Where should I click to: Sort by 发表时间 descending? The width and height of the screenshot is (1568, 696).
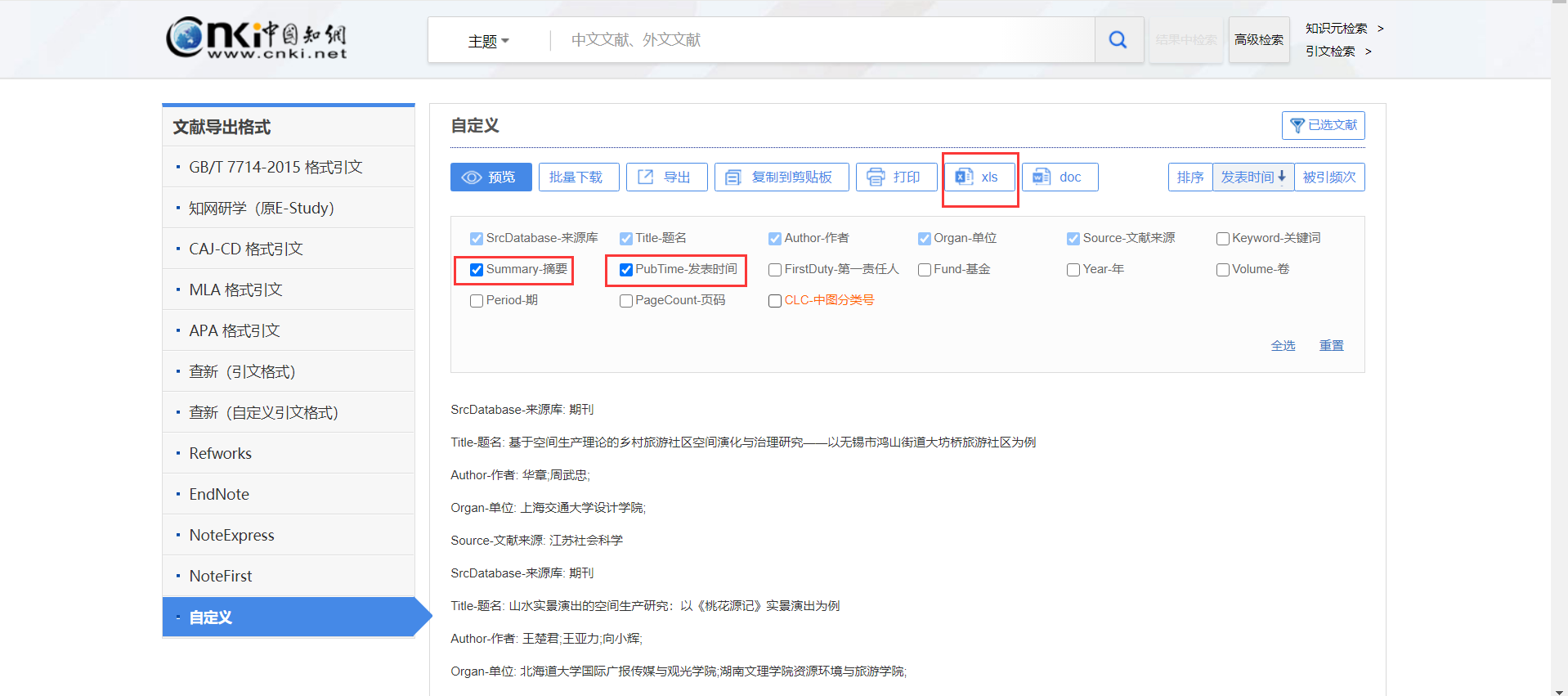(1253, 177)
